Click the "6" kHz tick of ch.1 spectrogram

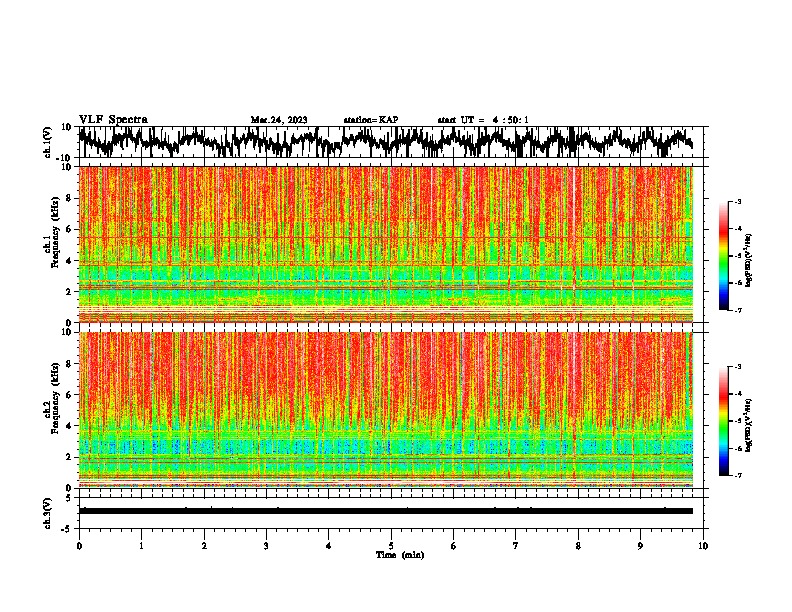(69, 229)
